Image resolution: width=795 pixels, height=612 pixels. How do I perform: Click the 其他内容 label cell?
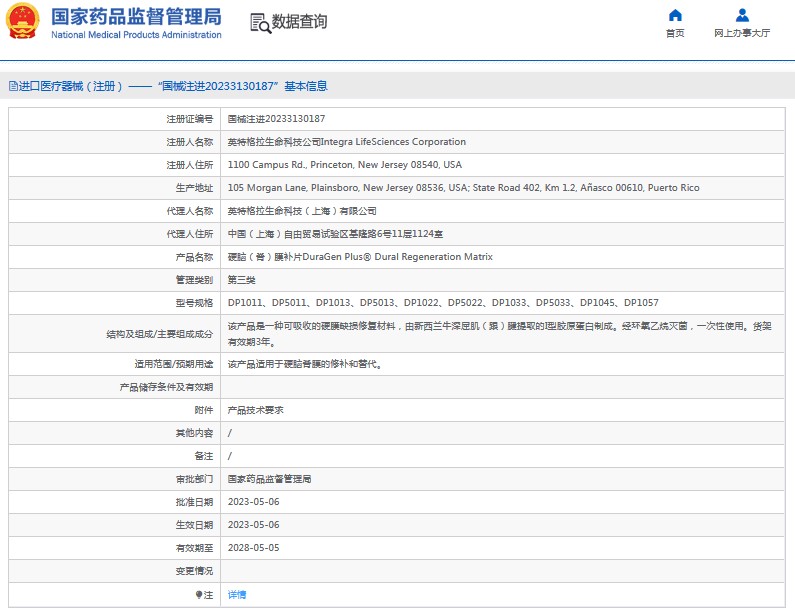(115, 433)
